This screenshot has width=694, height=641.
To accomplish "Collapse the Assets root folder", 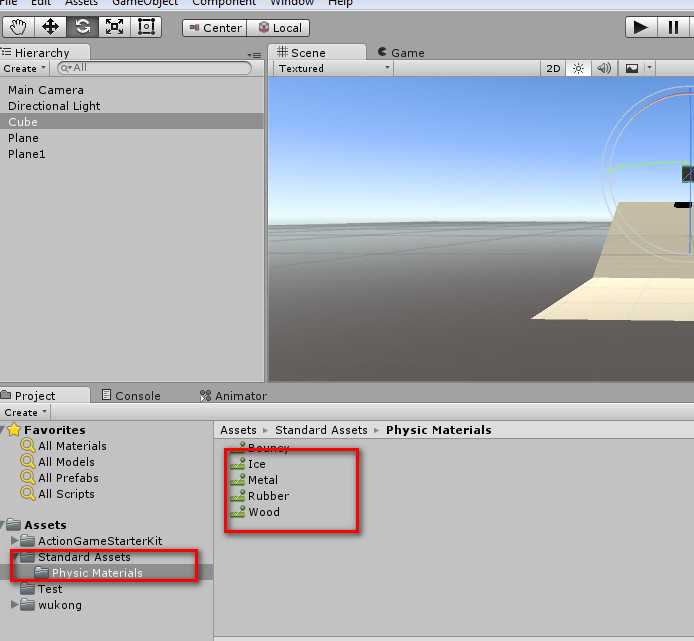I will (3, 525).
